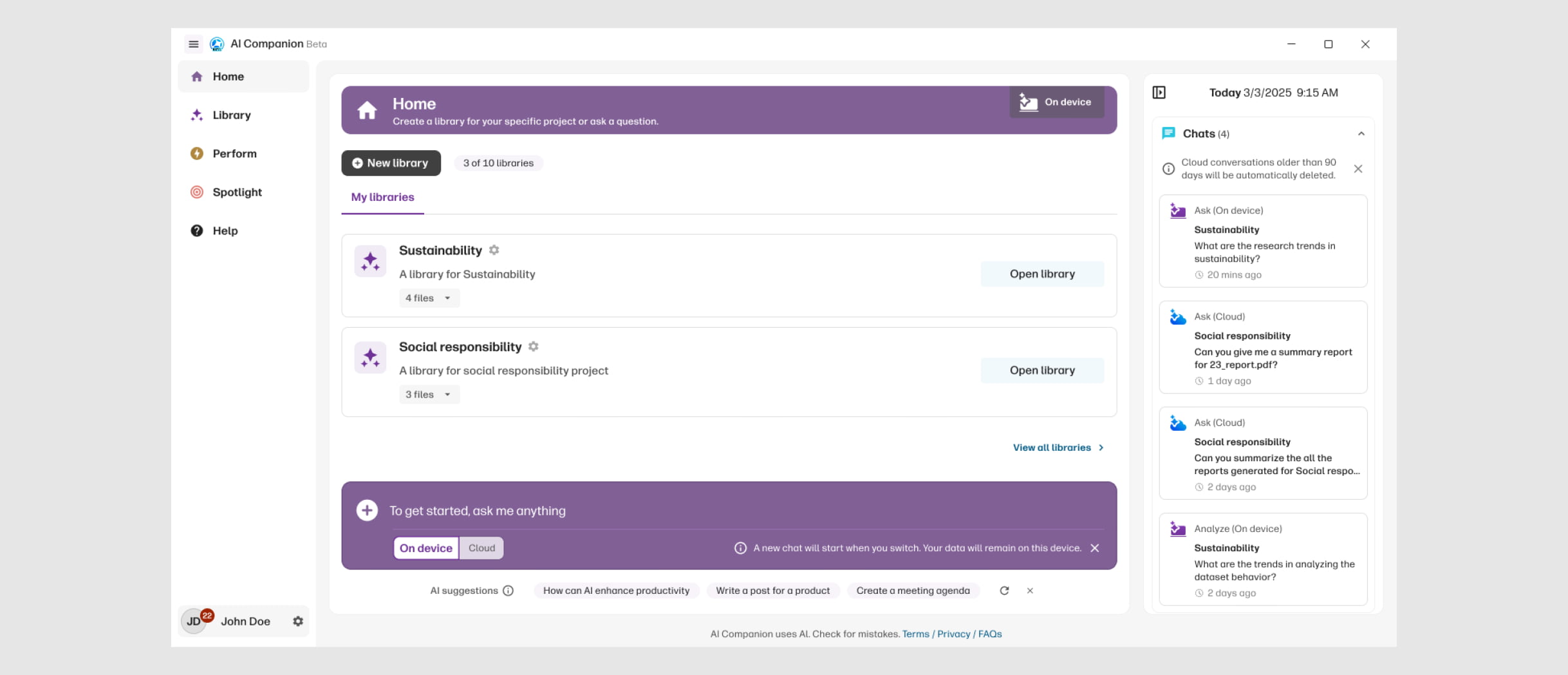Viewport: 1568px width, 675px height.
Task: Expand the 3 files dropdown
Action: click(x=429, y=395)
